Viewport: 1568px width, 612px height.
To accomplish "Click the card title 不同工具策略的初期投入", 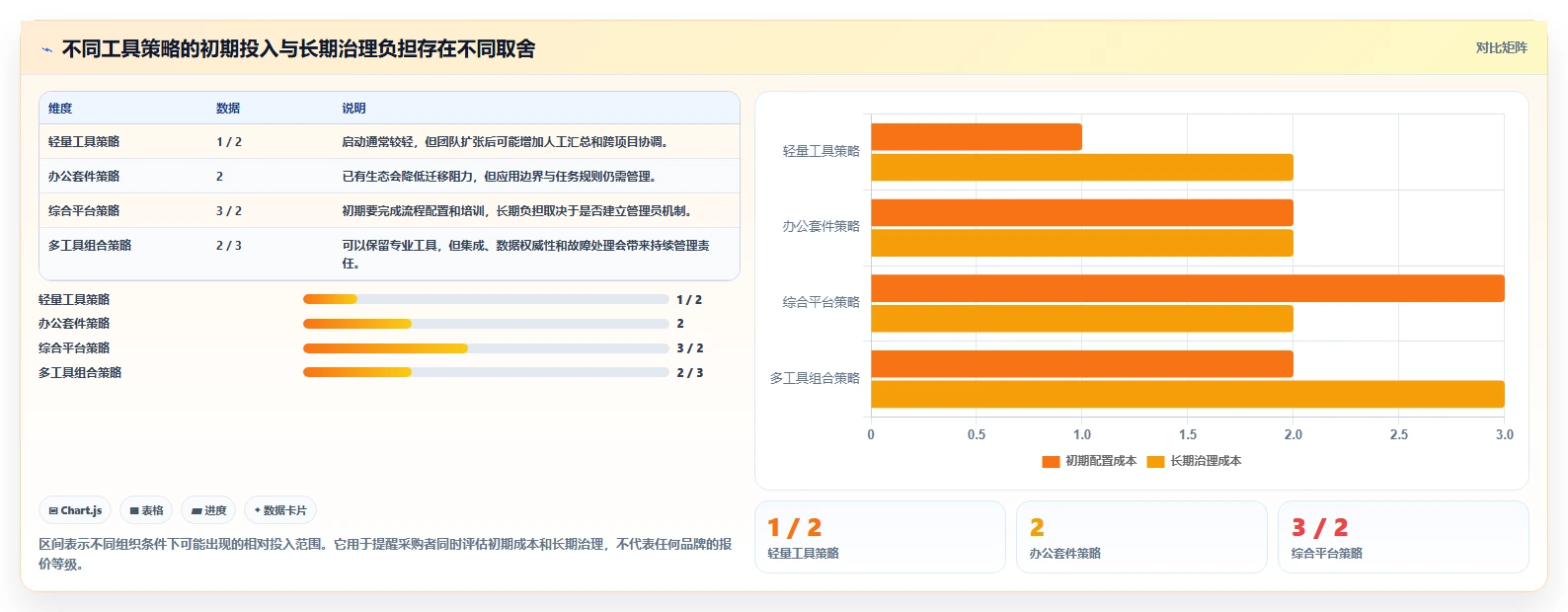I will tap(298, 49).
